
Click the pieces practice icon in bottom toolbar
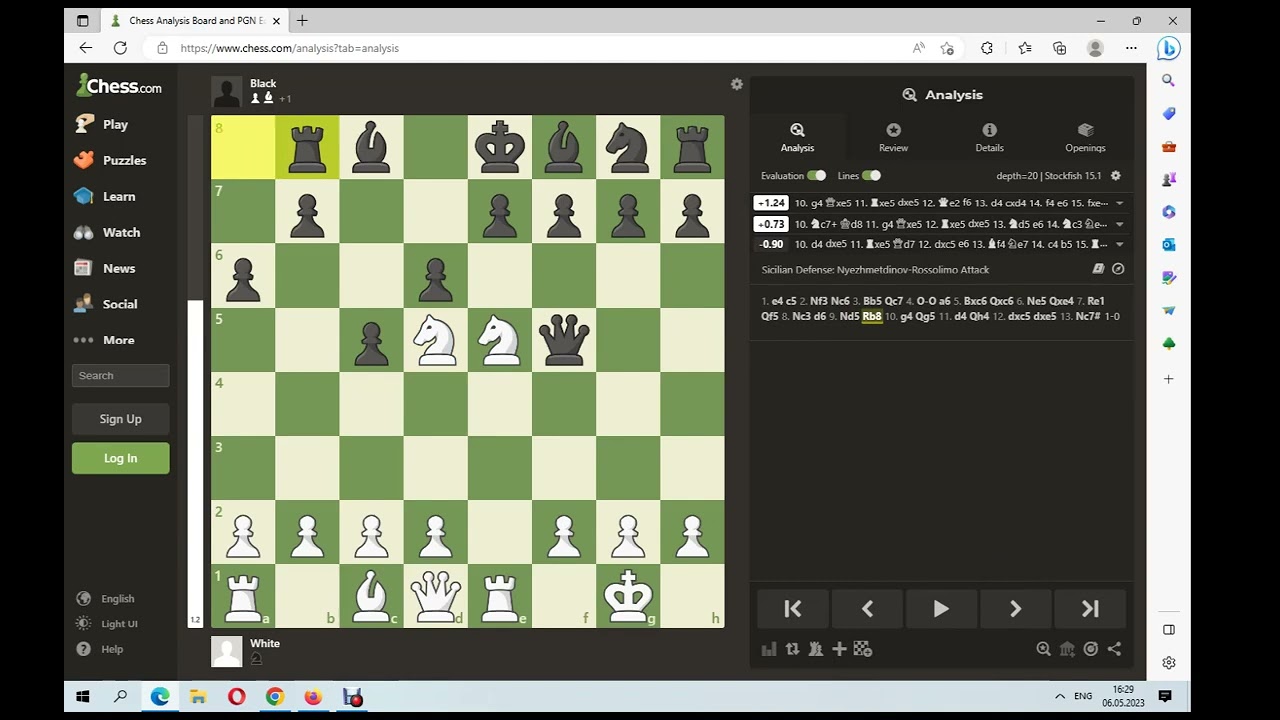pos(816,649)
